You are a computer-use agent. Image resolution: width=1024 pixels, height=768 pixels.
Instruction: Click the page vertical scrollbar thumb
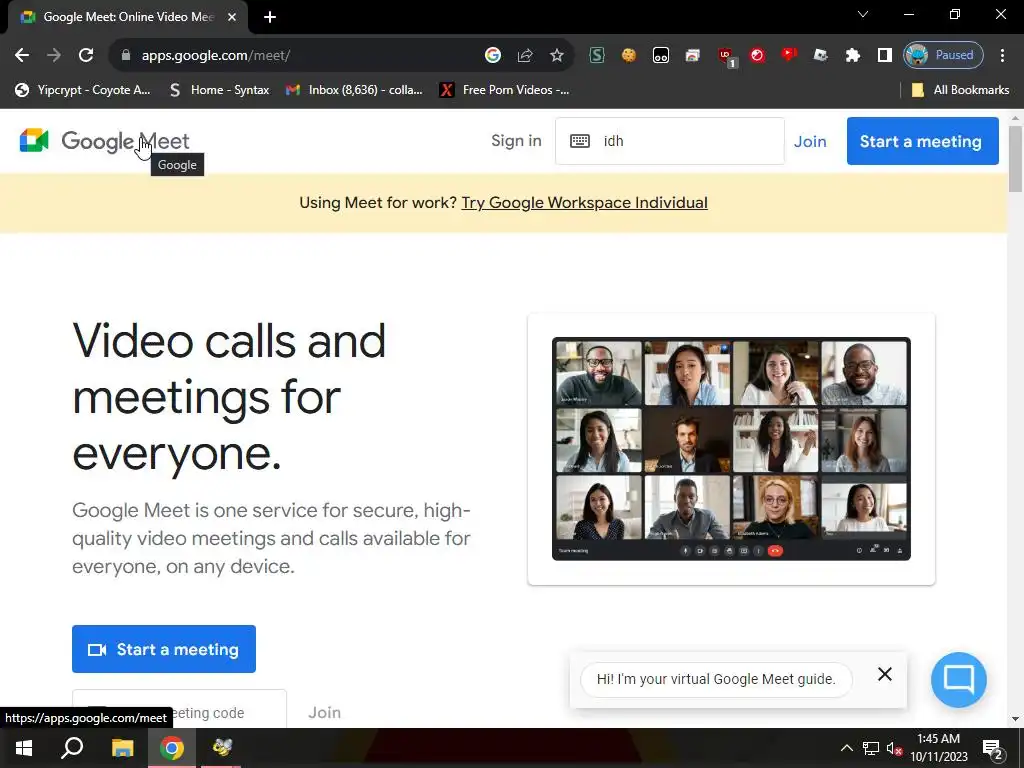click(x=1015, y=159)
